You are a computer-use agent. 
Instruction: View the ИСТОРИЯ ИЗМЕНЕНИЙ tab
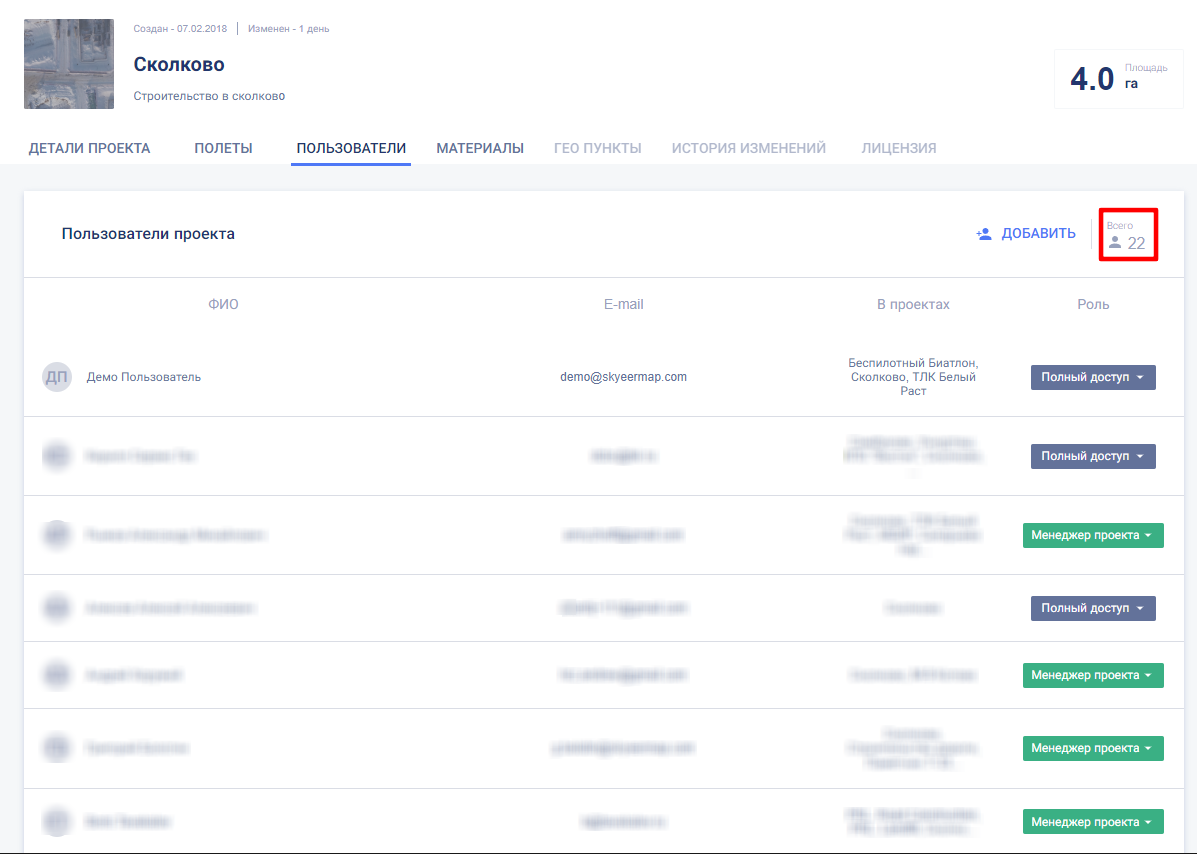[x=749, y=148]
